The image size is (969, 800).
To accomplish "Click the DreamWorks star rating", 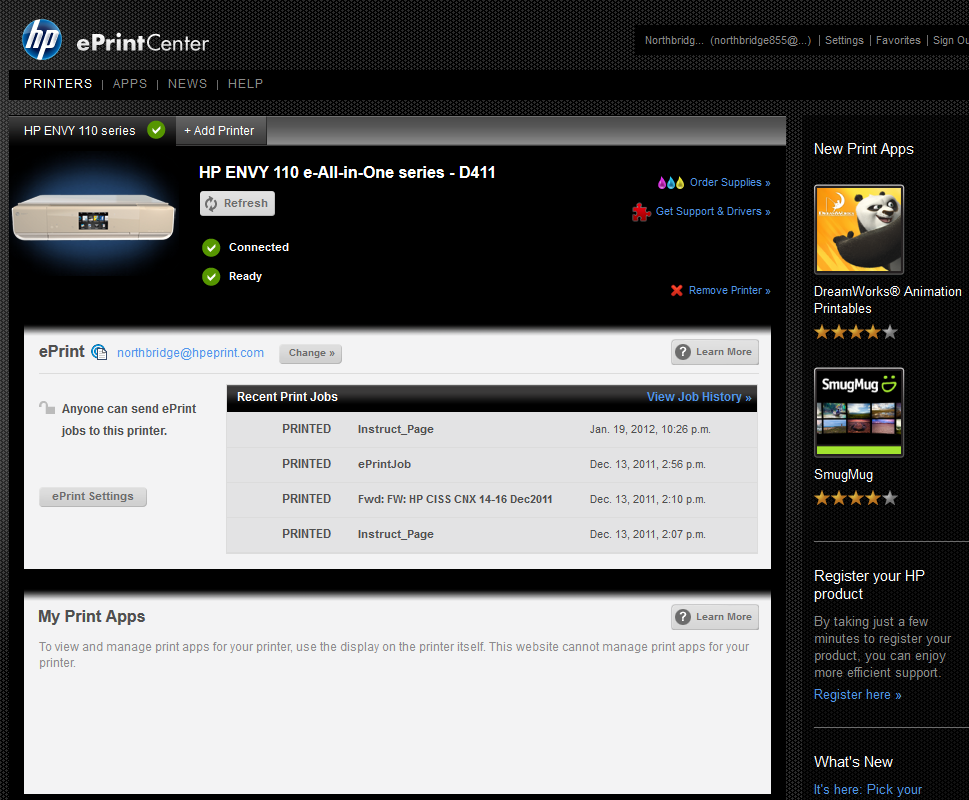I will click(x=855, y=332).
